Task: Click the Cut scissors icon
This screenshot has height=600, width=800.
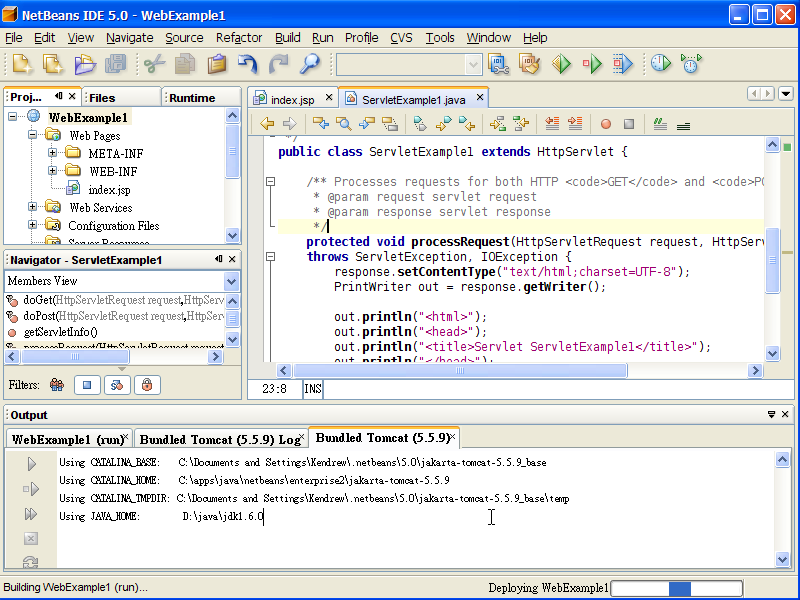Action: (x=154, y=64)
